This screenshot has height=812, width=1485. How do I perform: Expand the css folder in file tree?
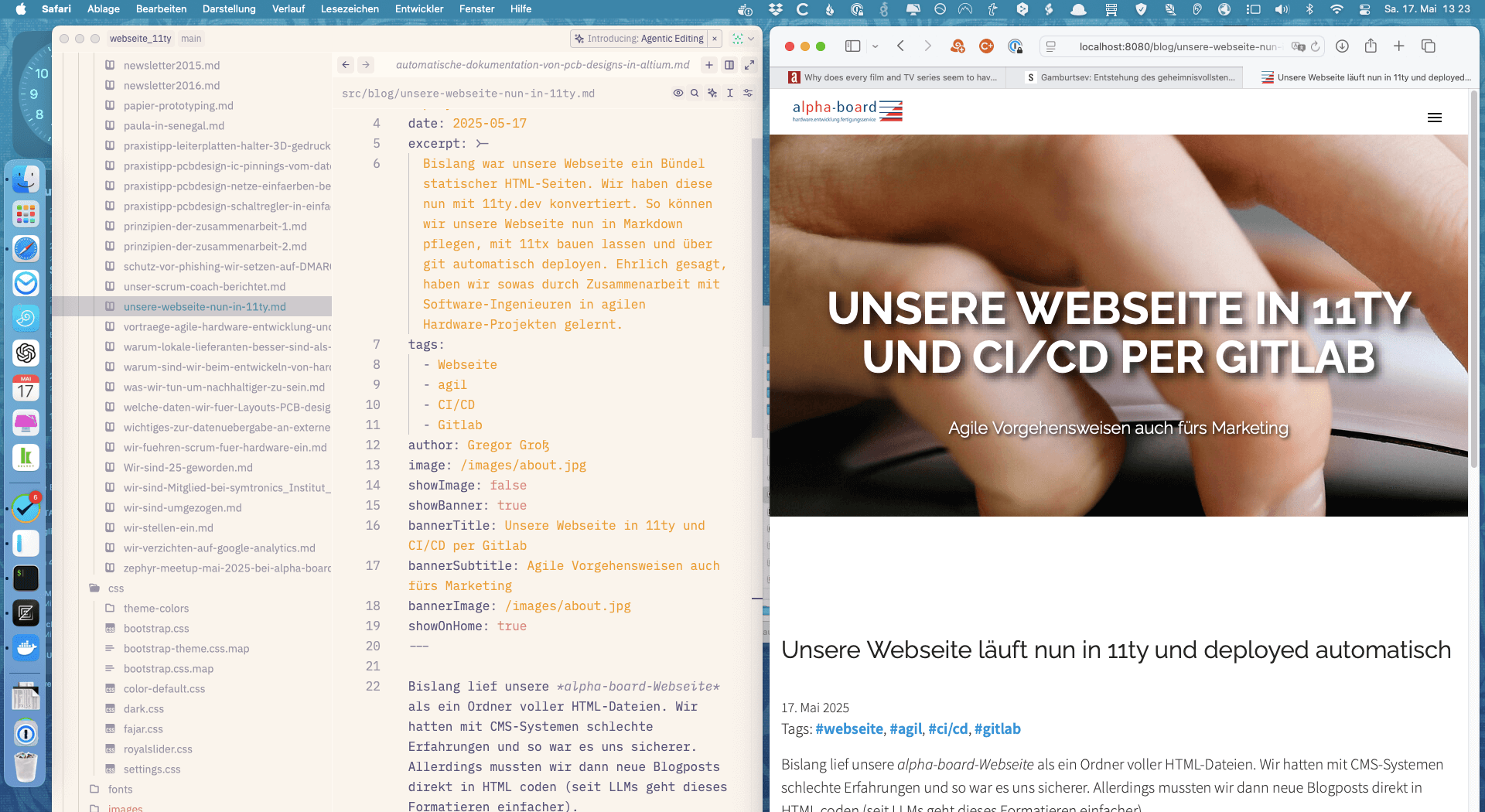coord(116,589)
